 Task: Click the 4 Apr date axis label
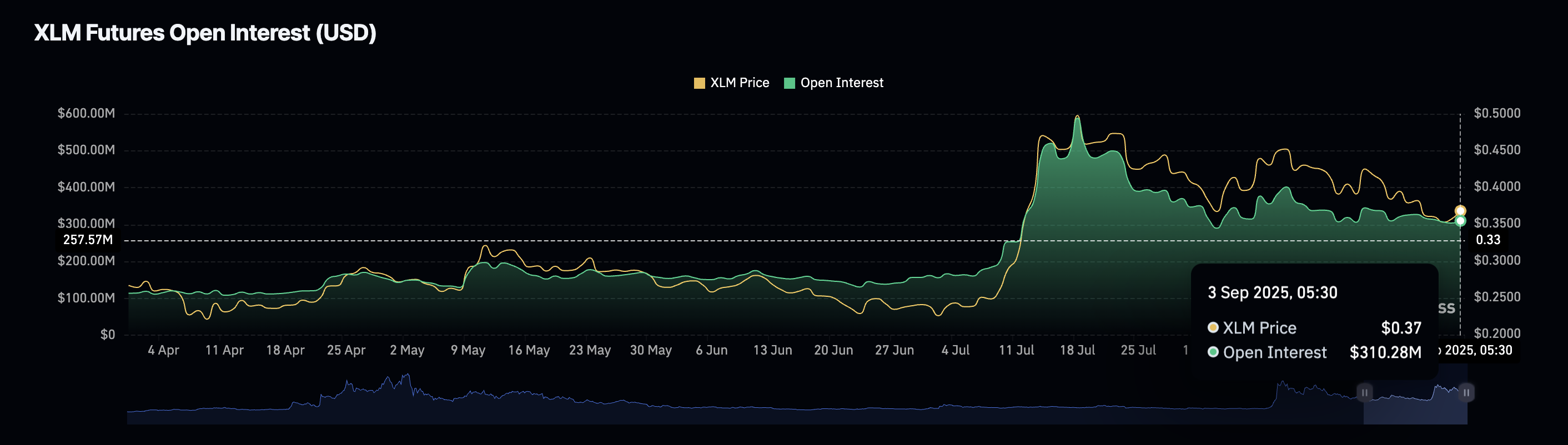click(163, 350)
